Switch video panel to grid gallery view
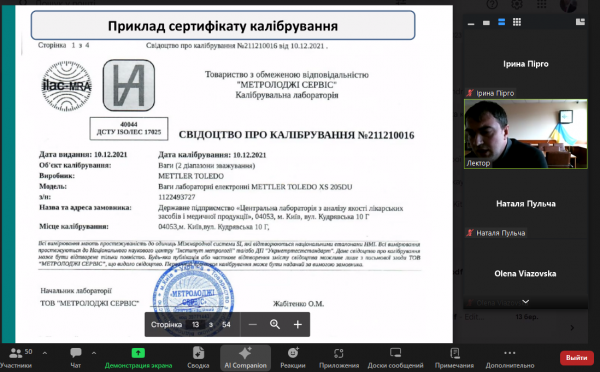The image size is (600, 372). point(517,22)
